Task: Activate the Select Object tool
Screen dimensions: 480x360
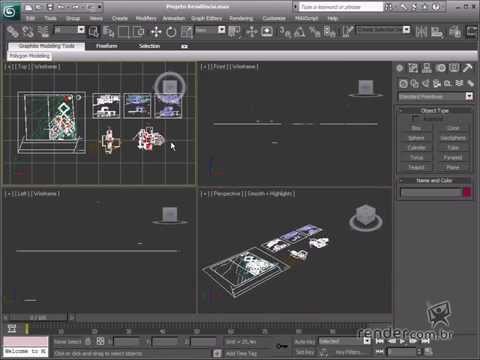Action: (x=94, y=32)
